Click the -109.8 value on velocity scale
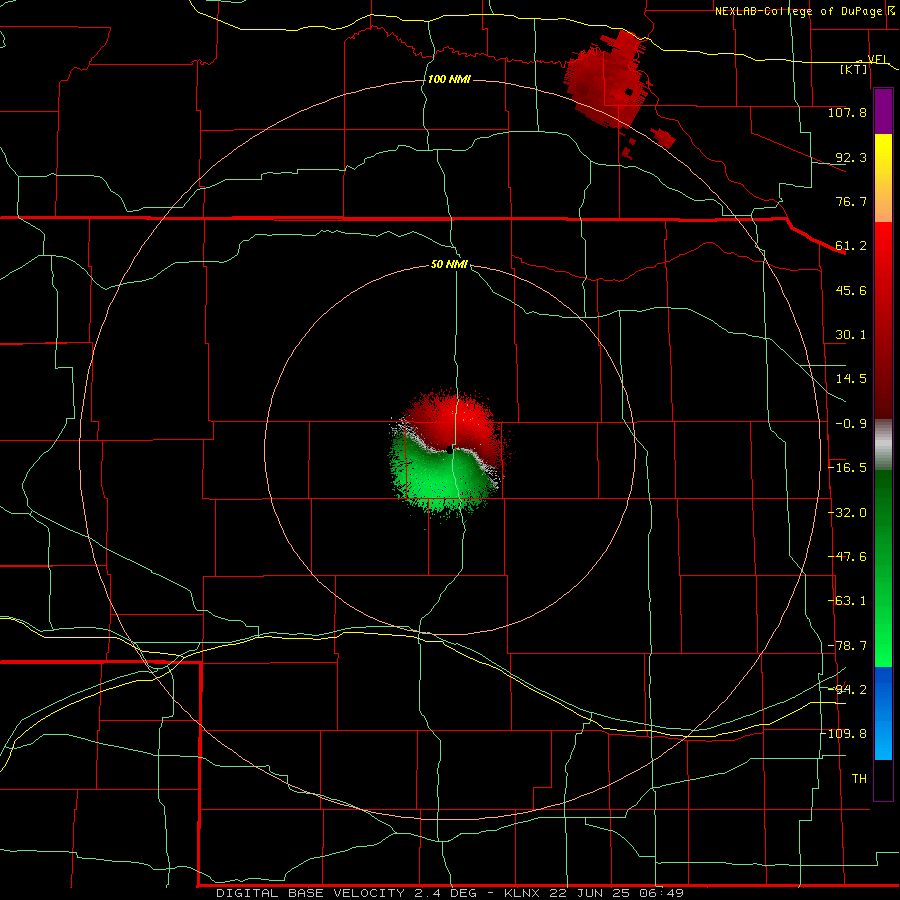Screen dimensions: 900x900 click(x=844, y=734)
